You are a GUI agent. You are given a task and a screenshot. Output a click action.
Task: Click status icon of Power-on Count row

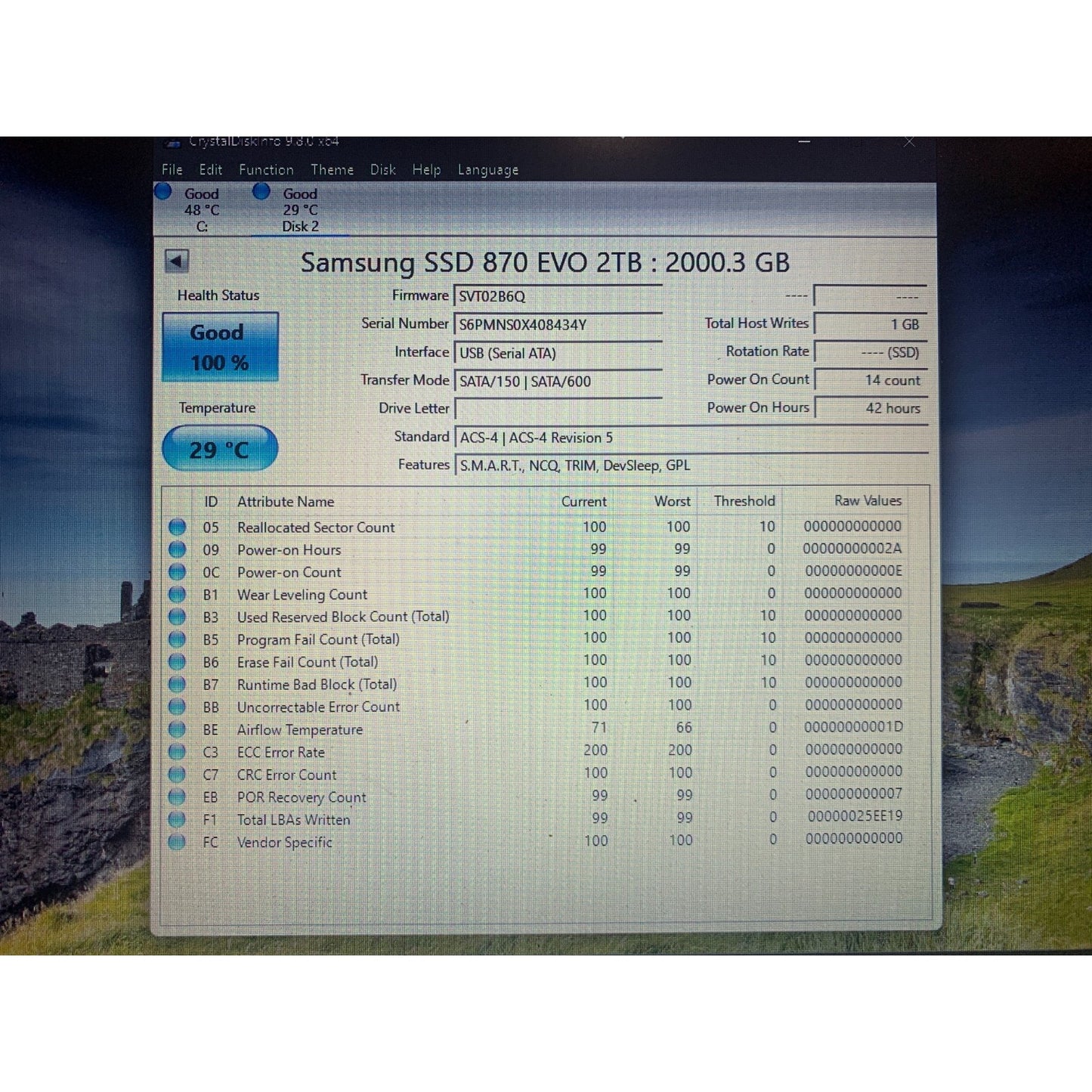click(x=178, y=572)
